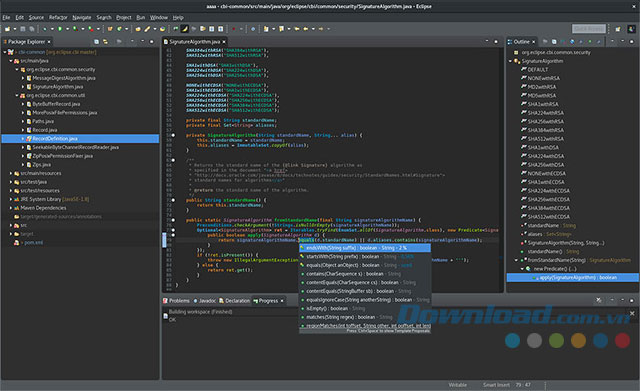This screenshot has width=640, height=391.
Task: Click Smart Insert in status bar
Action: click(x=496, y=385)
